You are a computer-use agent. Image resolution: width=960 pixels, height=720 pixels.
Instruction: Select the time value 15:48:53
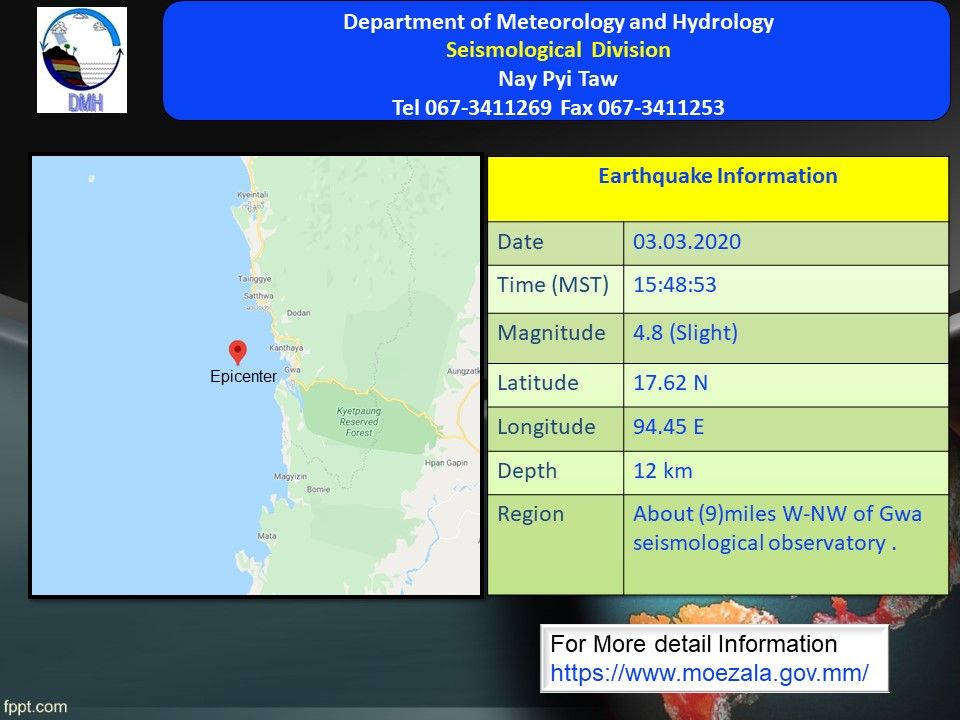(674, 285)
